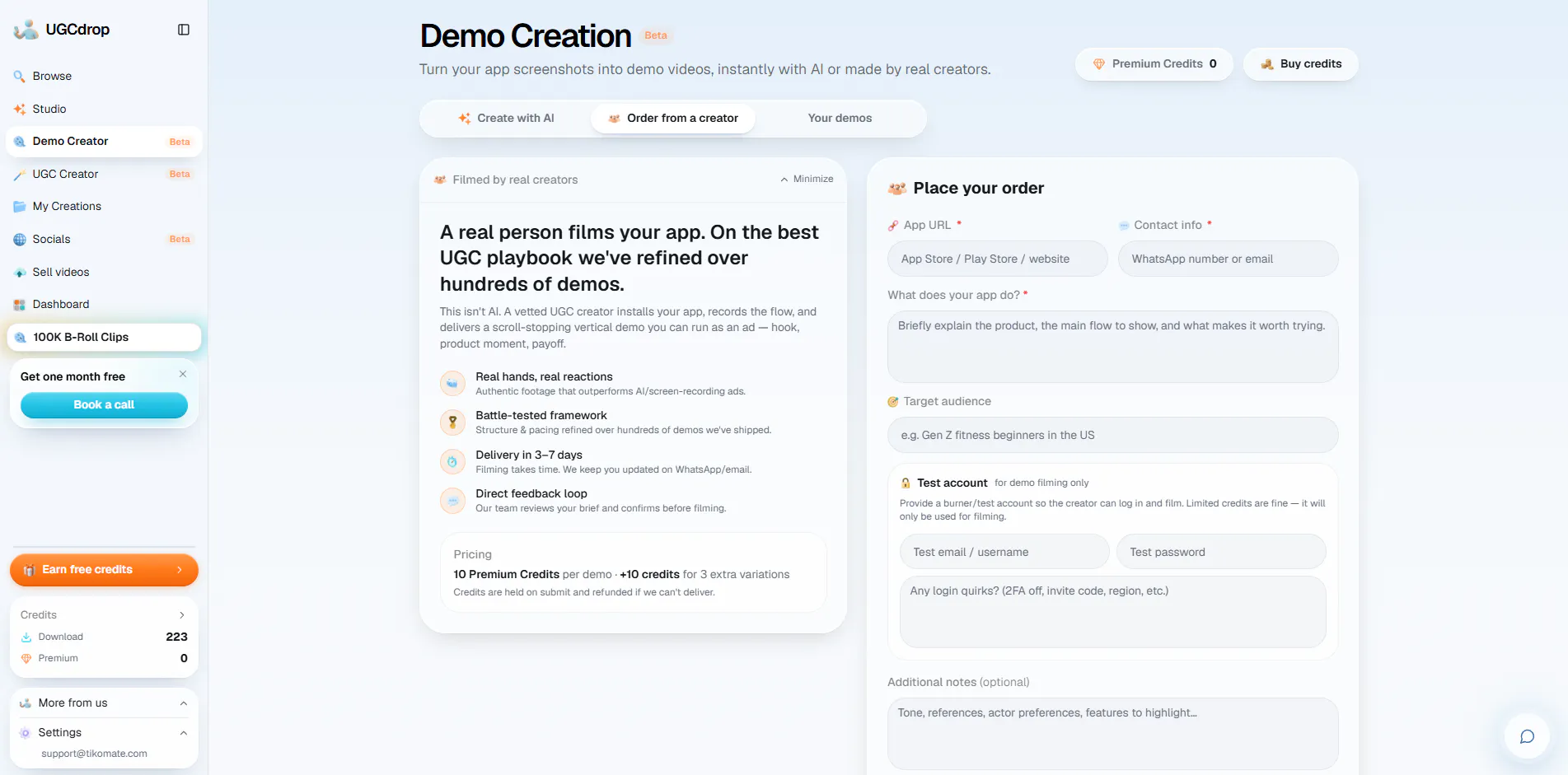
Task: Open Studio from the sidebar
Action: coord(104,109)
